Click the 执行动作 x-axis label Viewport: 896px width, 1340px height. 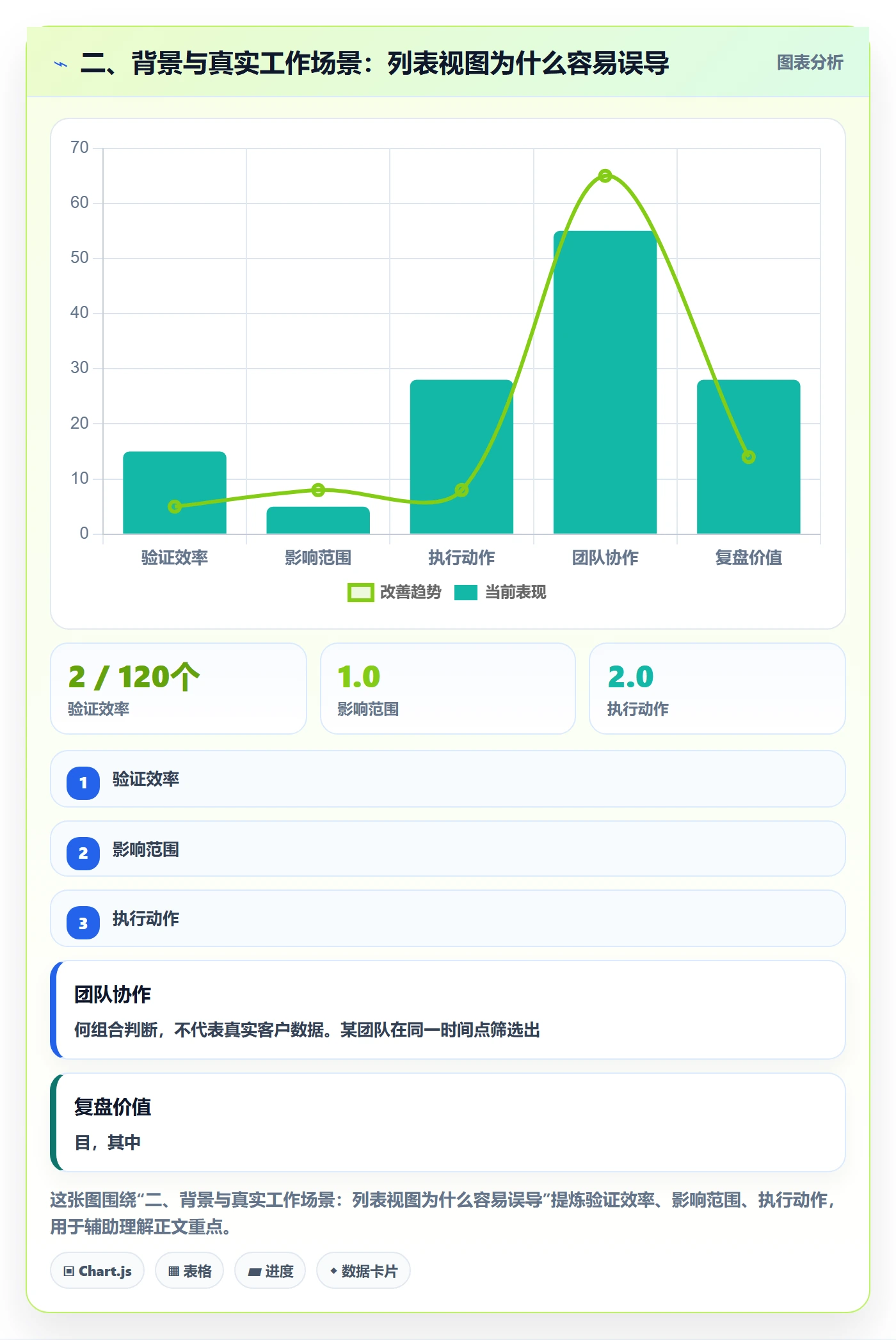point(461,557)
